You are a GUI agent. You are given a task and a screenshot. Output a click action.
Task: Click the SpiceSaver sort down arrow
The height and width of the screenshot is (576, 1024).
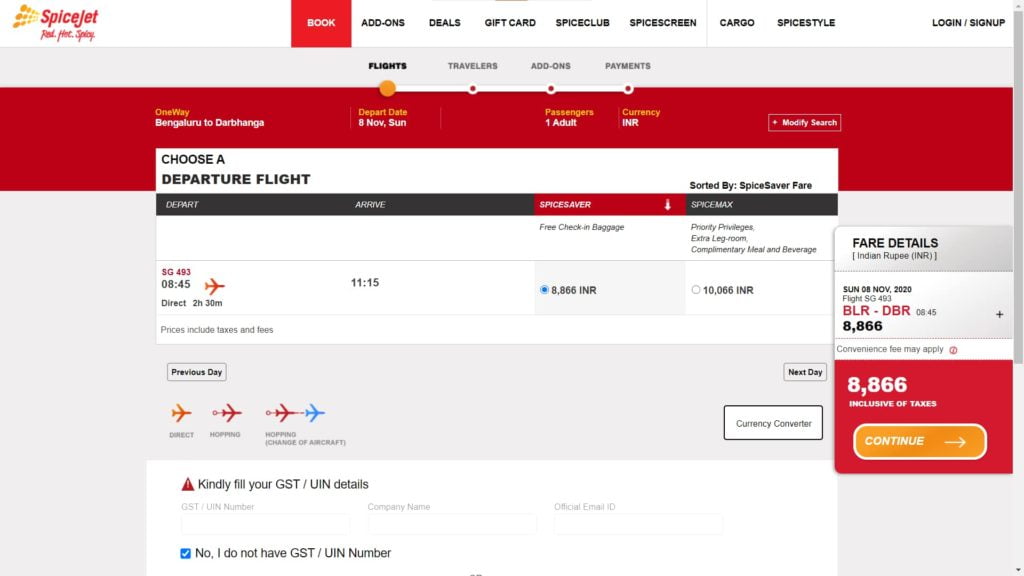[667, 205]
